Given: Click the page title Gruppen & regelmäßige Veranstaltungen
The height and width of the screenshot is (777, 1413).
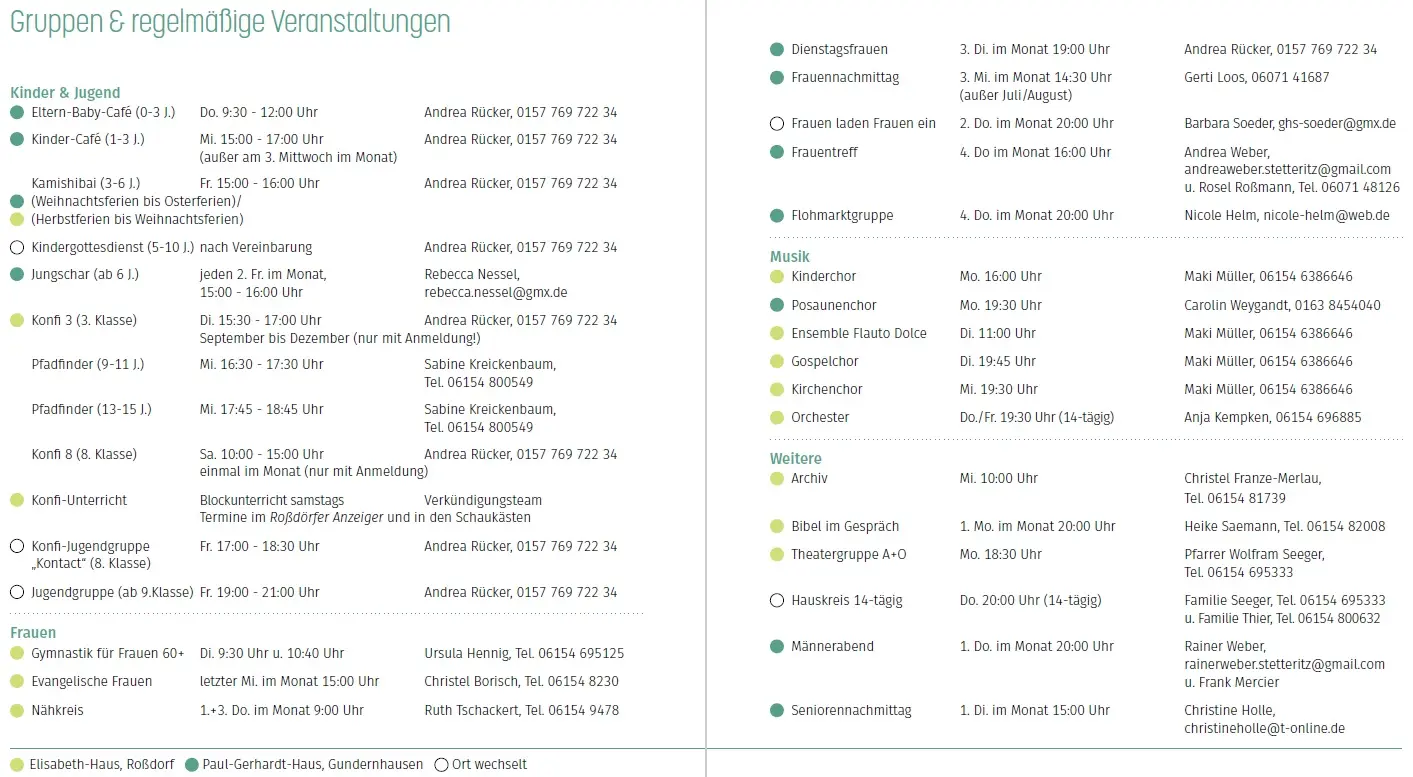Looking at the screenshot, I should [x=230, y=22].
